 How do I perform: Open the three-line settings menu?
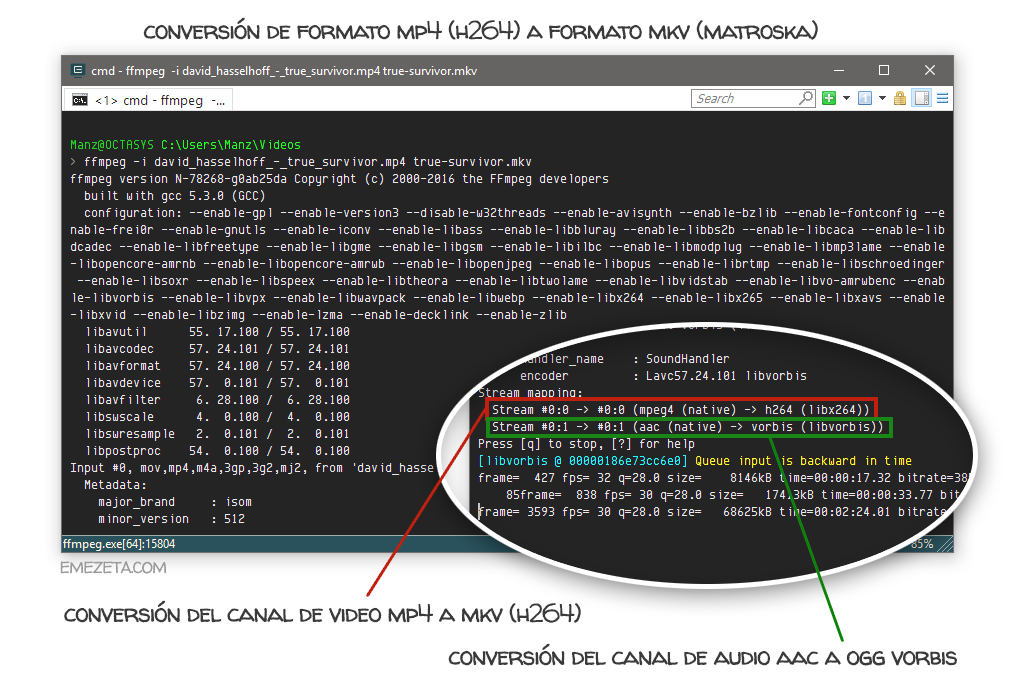[942, 99]
